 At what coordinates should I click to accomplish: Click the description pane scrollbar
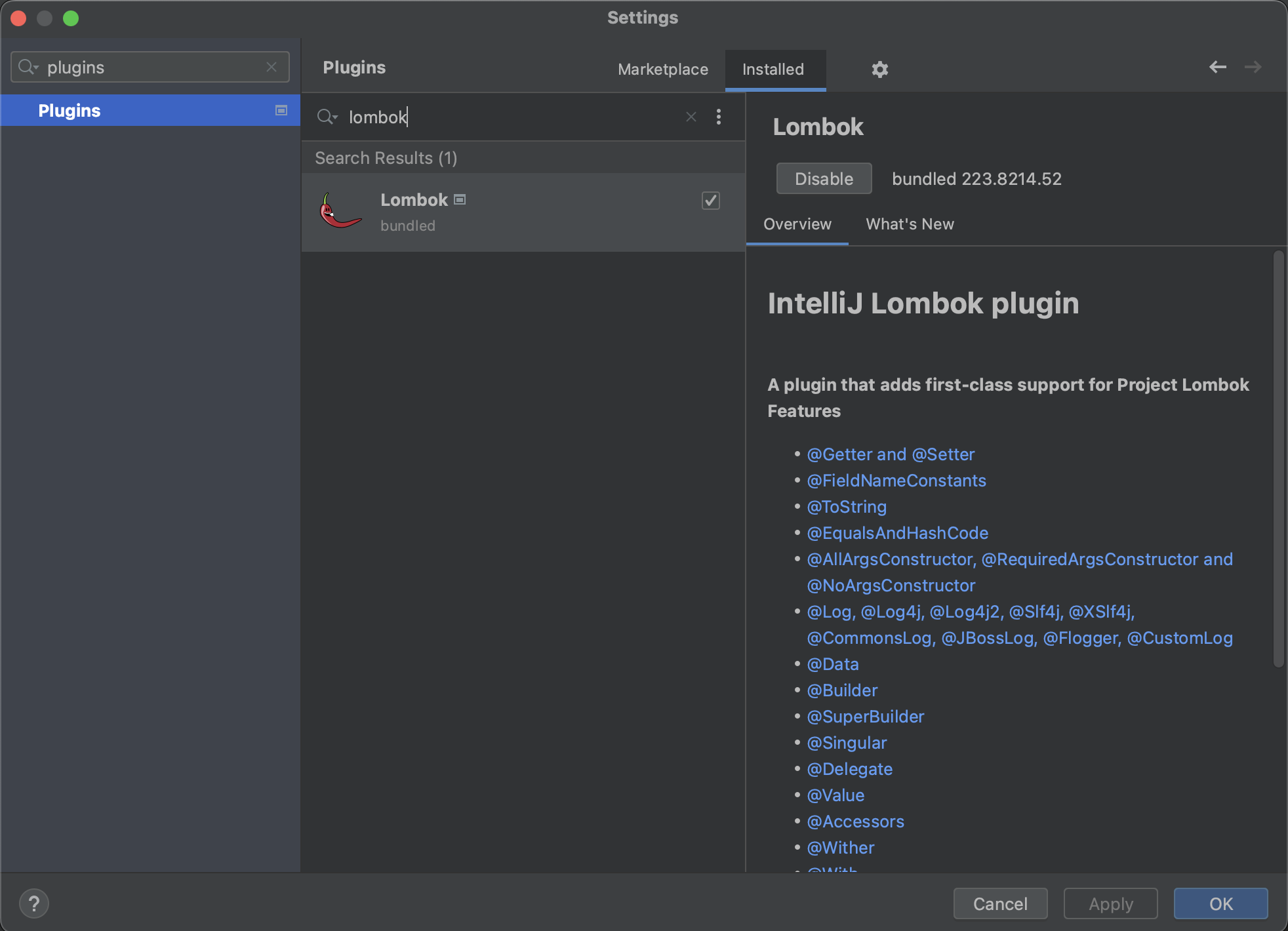tap(1278, 459)
